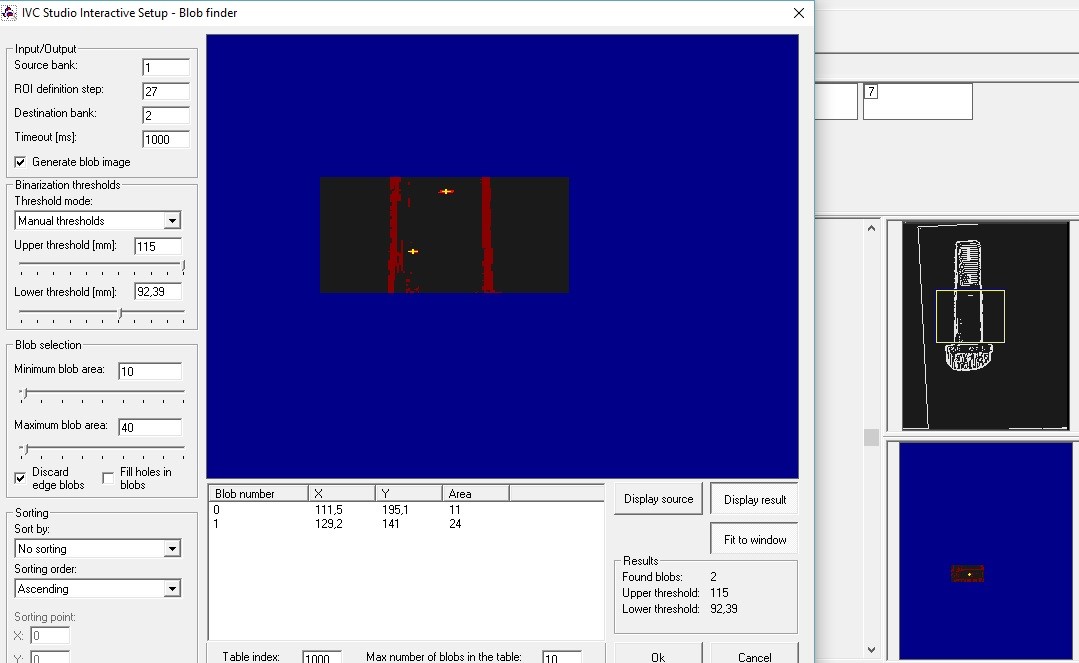This screenshot has width=1079, height=663.
Task: Click the blue blob result thumbnail in background window
Action: 985,551
